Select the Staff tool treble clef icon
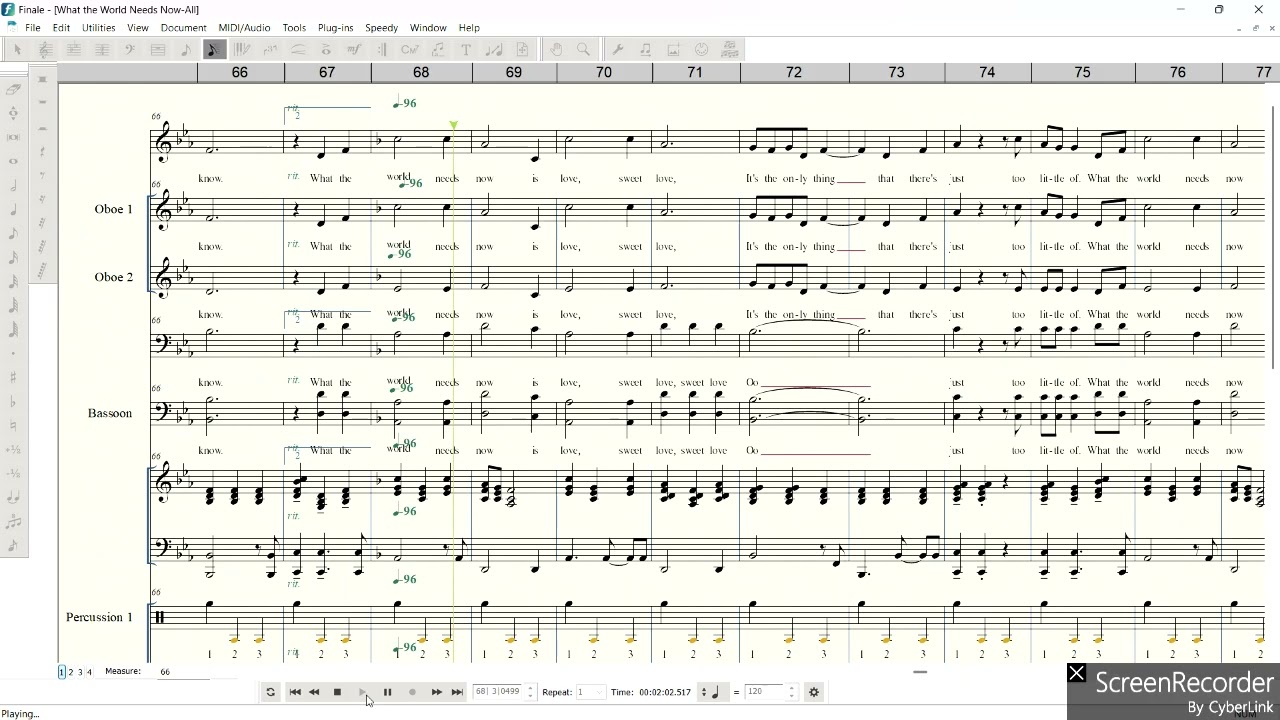This screenshot has height=720, width=1280. (44, 49)
